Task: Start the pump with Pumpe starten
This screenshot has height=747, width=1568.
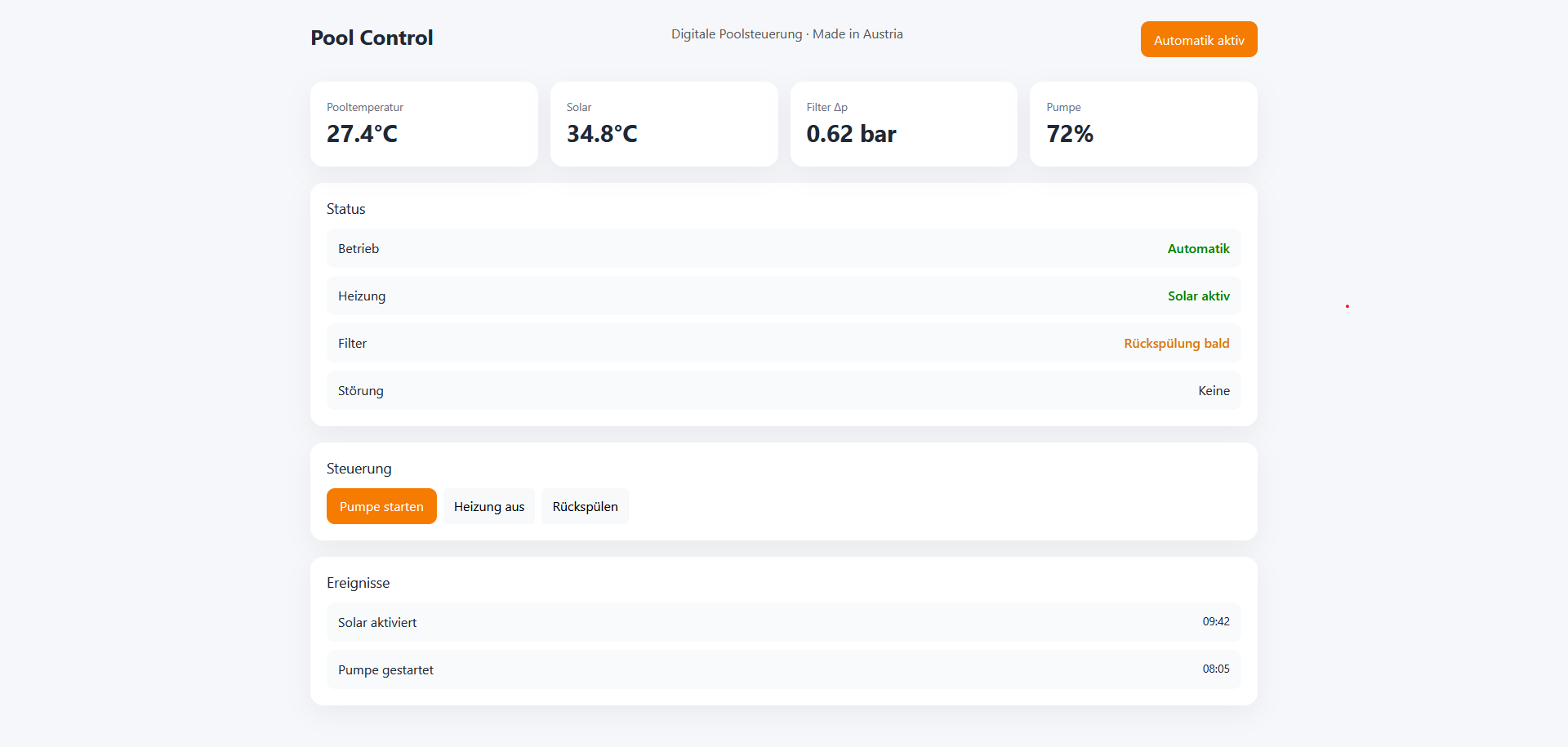Action: point(381,506)
